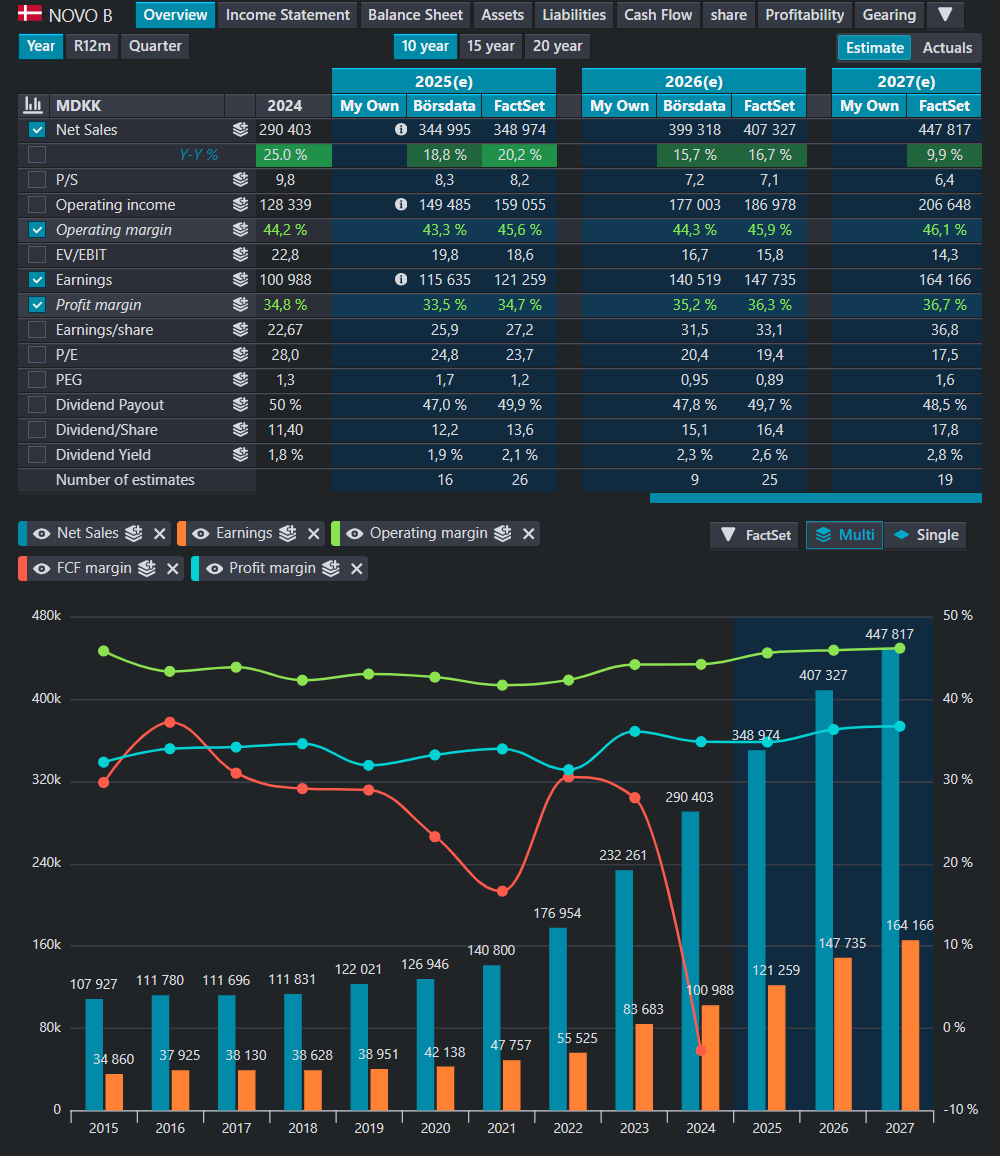Viewport: 1000px width, 1156px height.
Task: Uncheck the Operating margin row checkbox
Action: click(37, 229)
